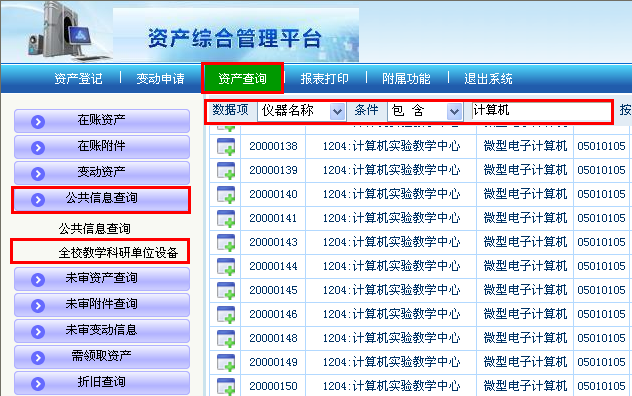The height and width of the screenshot is (396, 632).
Task: Click the asset number 20000149
Action: (273, 362)
